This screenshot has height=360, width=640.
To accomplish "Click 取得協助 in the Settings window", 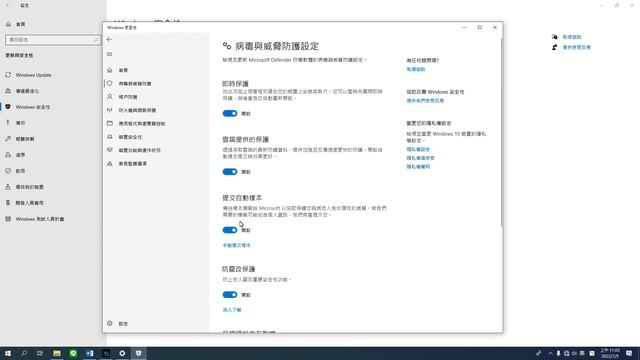I will pos(571,37).
